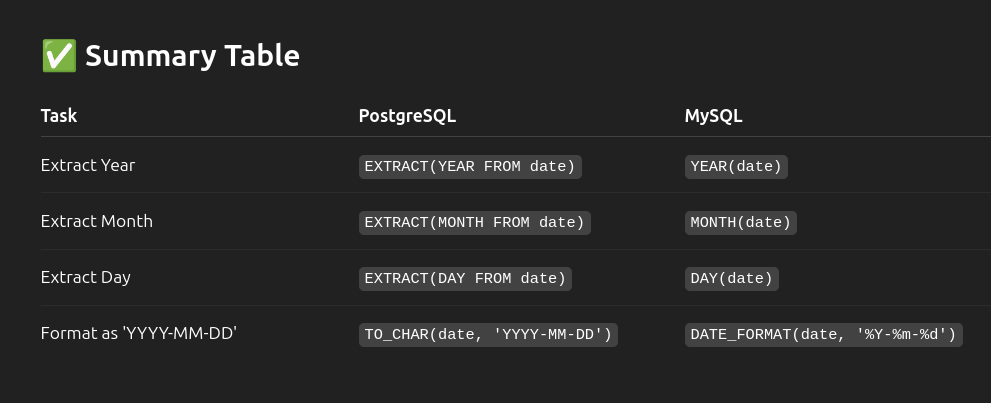Image resolution: width=991 pixels, height=403 pixels.
Task: Select the Extract Month row label
Action: (97, 221)
